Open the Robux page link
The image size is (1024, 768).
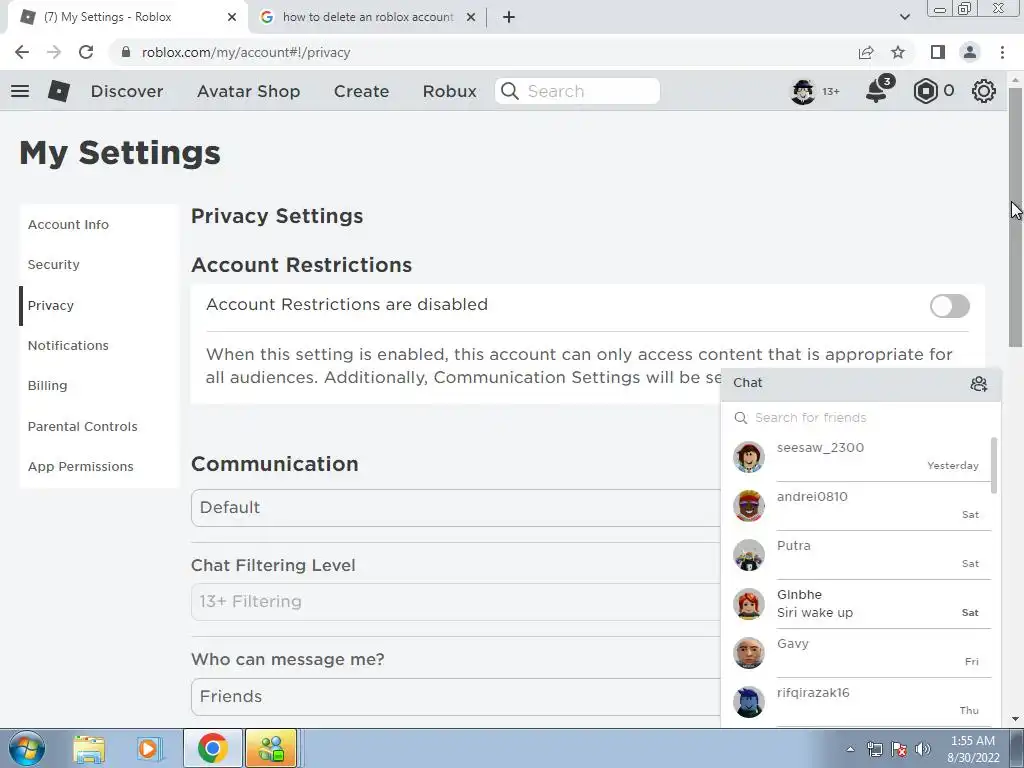449,91
